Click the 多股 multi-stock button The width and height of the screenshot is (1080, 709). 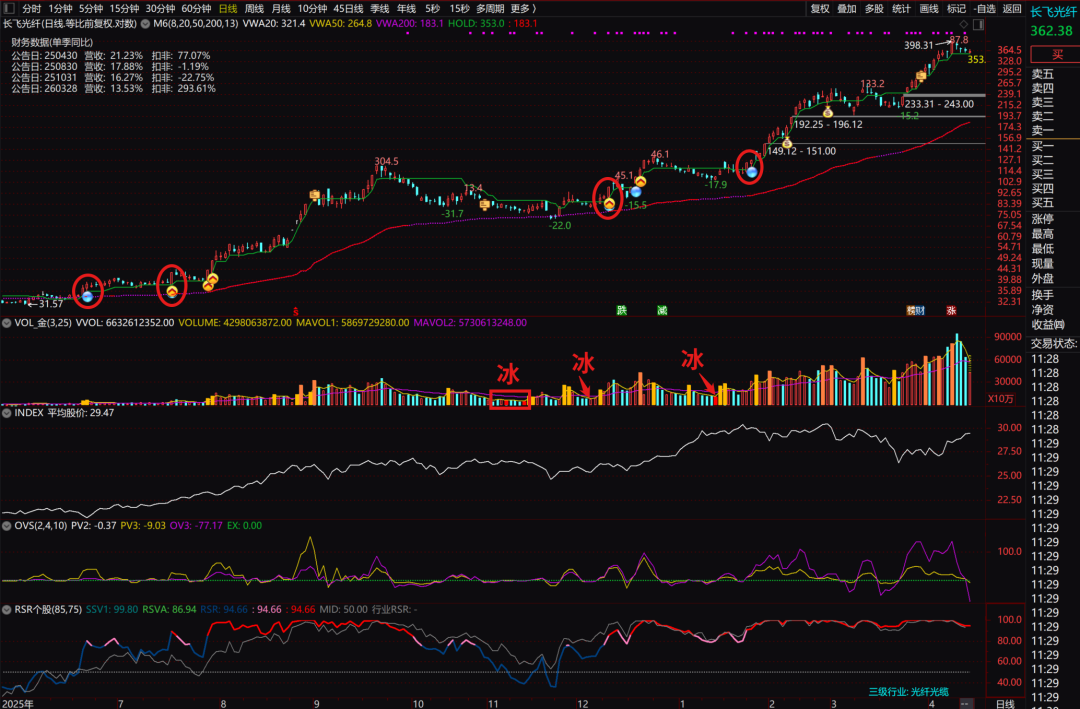pyautogui.click(x=874, y=8)
